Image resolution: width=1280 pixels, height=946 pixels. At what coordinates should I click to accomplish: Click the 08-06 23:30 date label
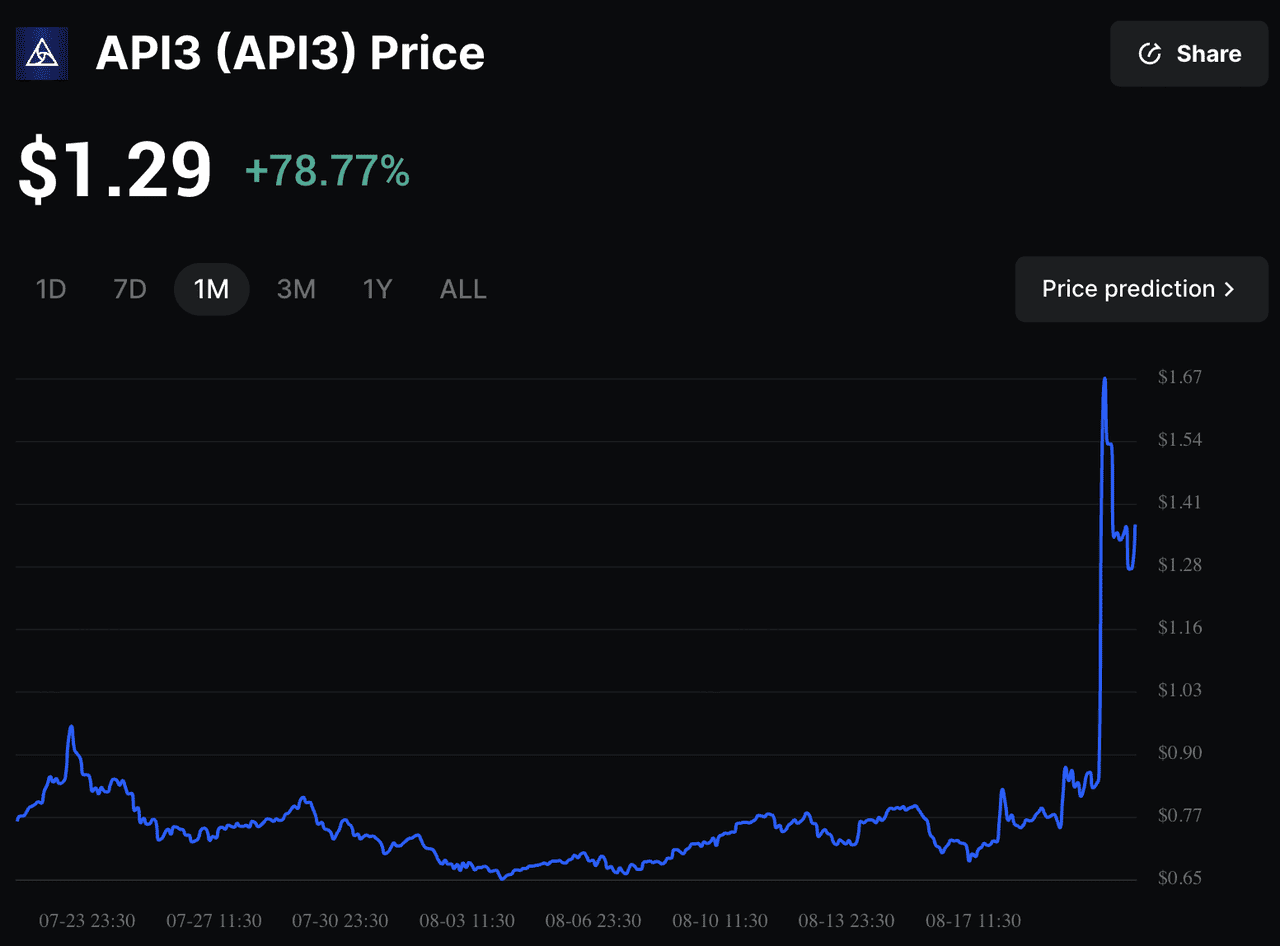tap(593, 921)
